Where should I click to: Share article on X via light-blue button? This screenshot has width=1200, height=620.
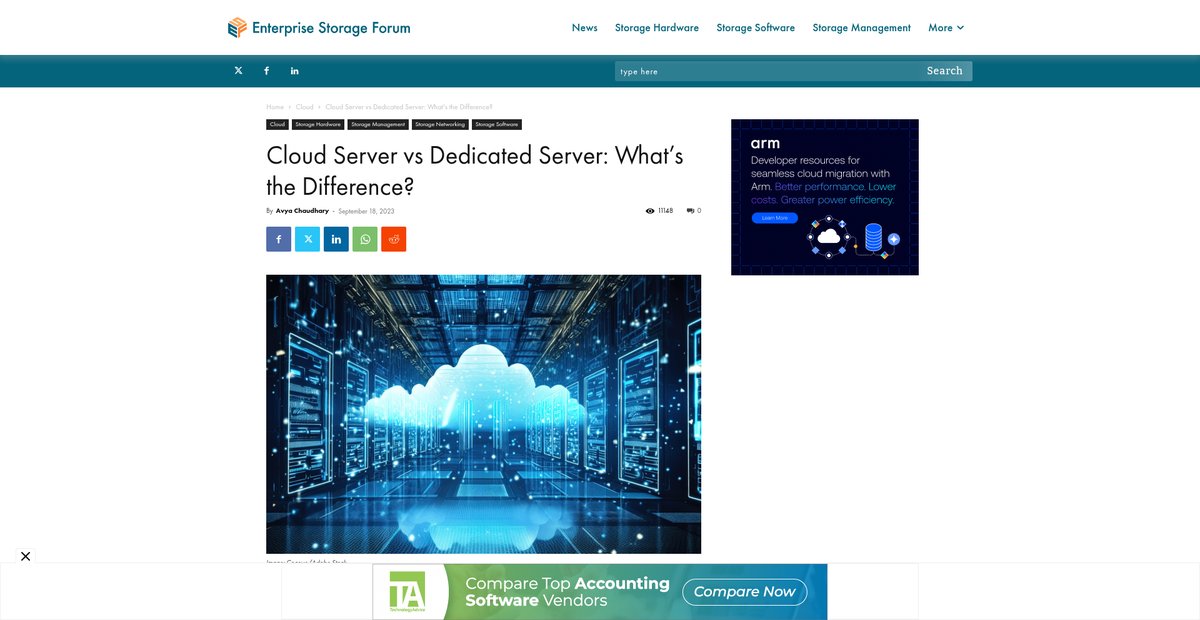[x=307, y=239]
